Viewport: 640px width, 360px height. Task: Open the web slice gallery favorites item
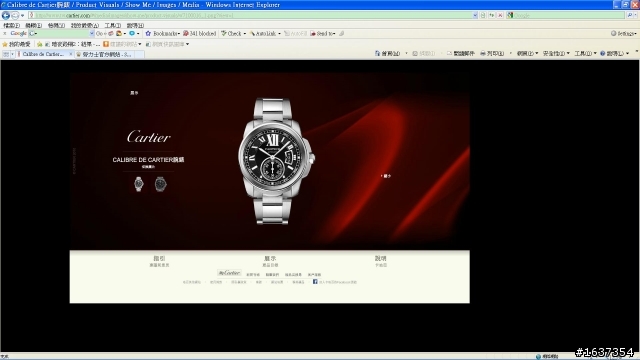pos(167,44)
